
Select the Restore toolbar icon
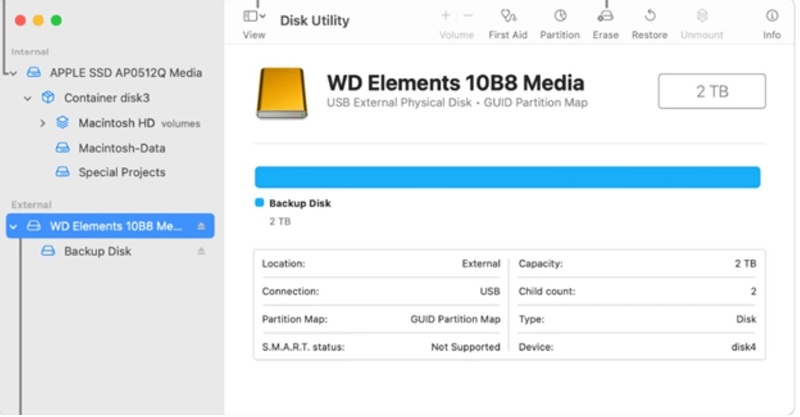(x=649, y=17)
